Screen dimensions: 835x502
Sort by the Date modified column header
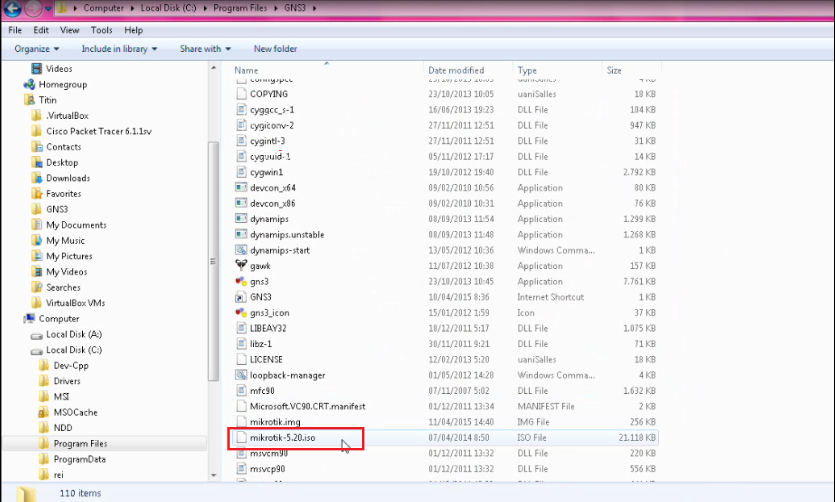pos(456,70)
